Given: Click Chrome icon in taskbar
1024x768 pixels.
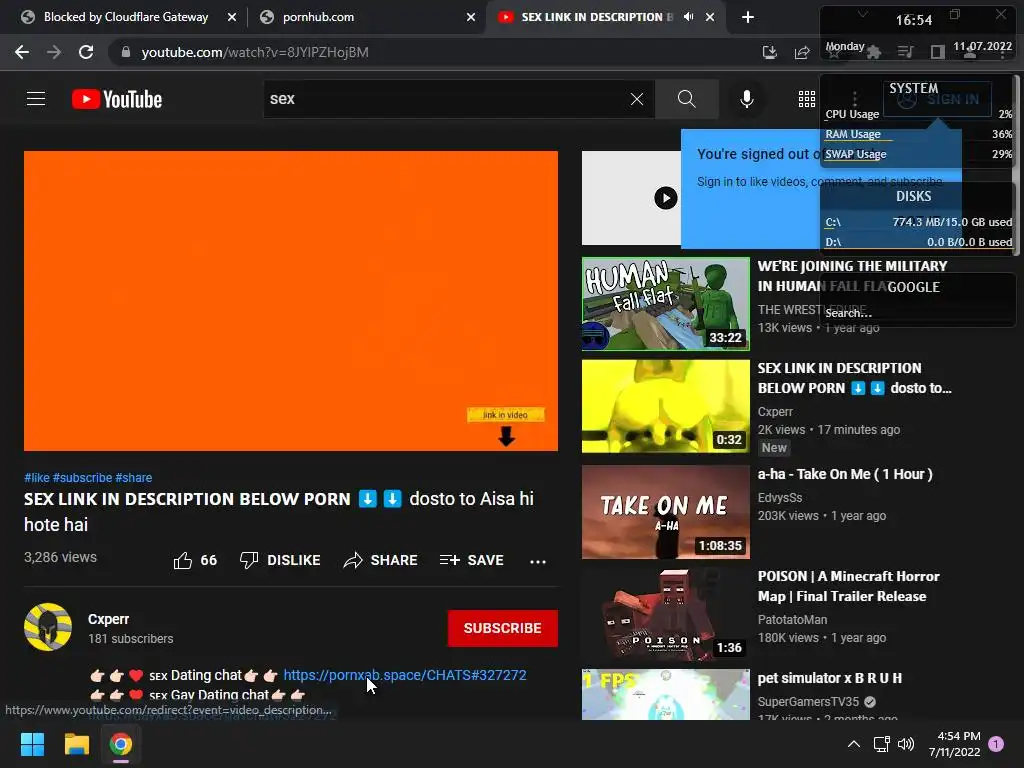Looking at the screenshot, I should (121, 744).
